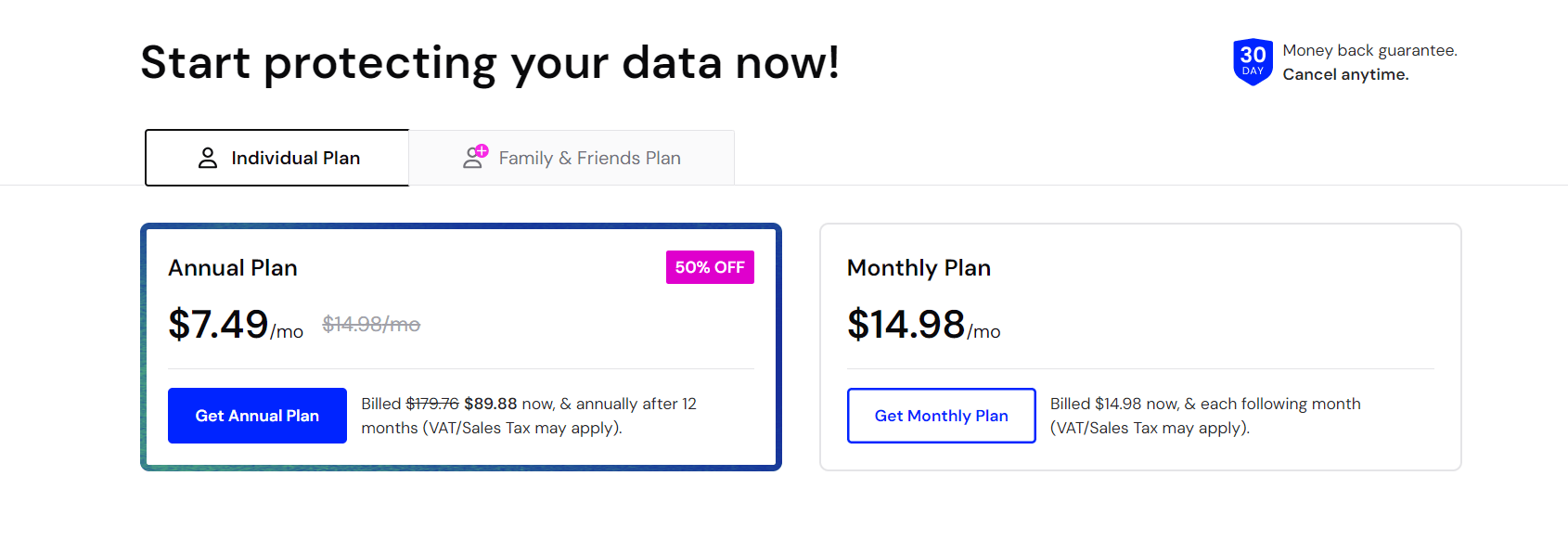Switch to the Family & Friends Plan tab
This screenshot has height=540, width=1568.
[x=572, y=158]
